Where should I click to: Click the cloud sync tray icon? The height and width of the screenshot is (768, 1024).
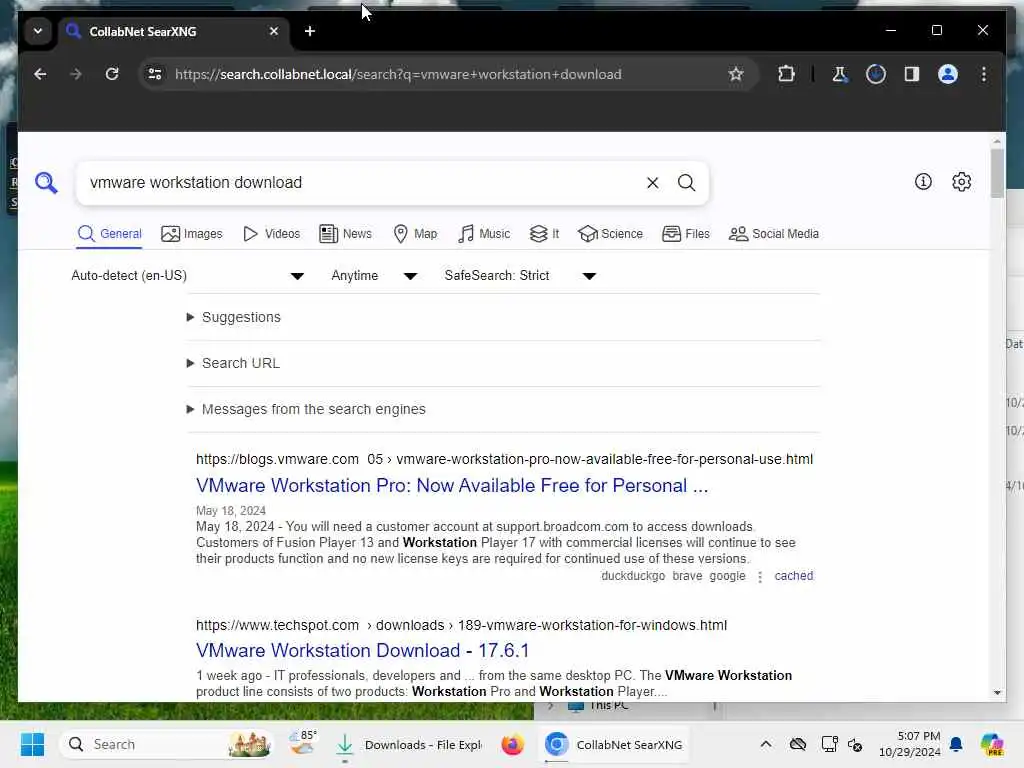coord(797,744)
